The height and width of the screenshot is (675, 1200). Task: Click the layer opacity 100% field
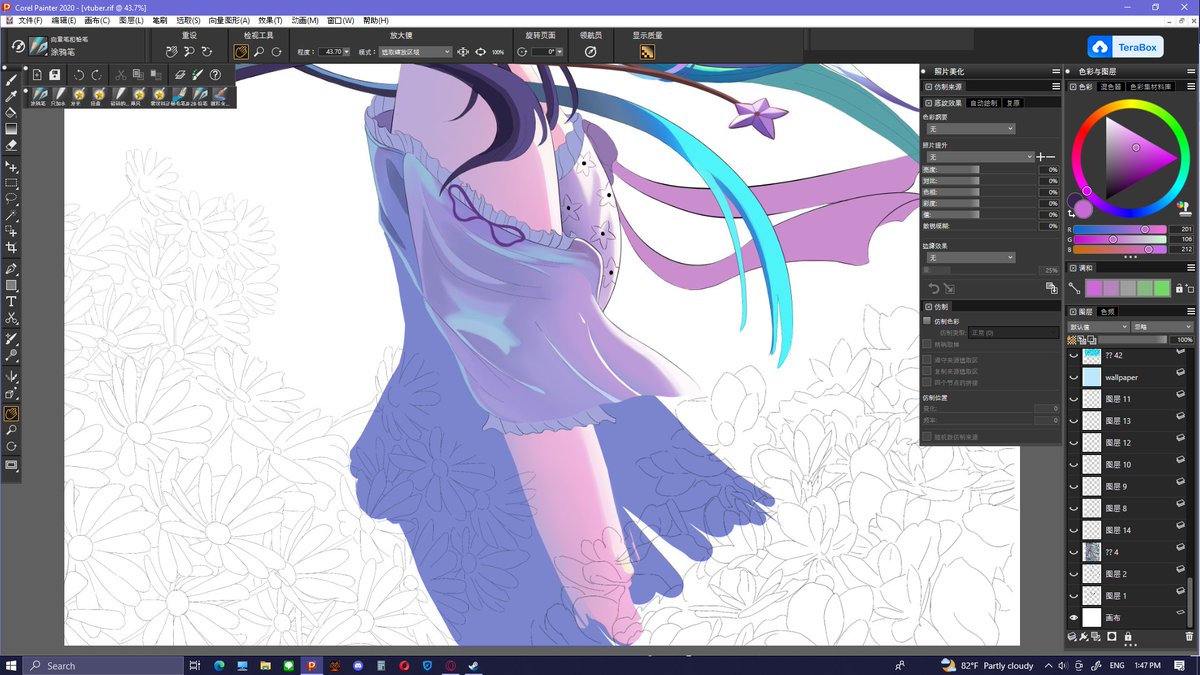tap(1184, 340)
